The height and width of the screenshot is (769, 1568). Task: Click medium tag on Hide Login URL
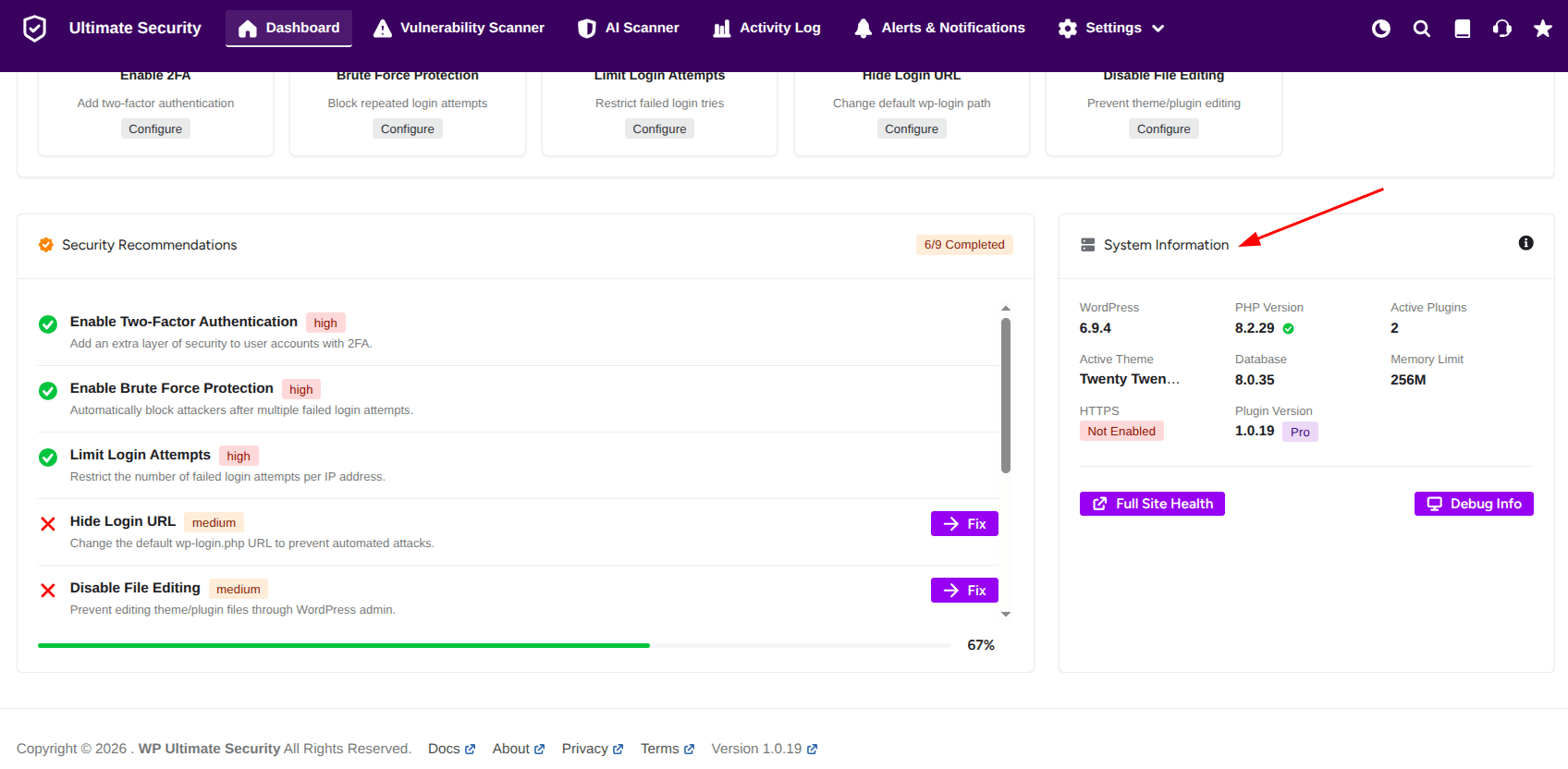click(214, 523)
